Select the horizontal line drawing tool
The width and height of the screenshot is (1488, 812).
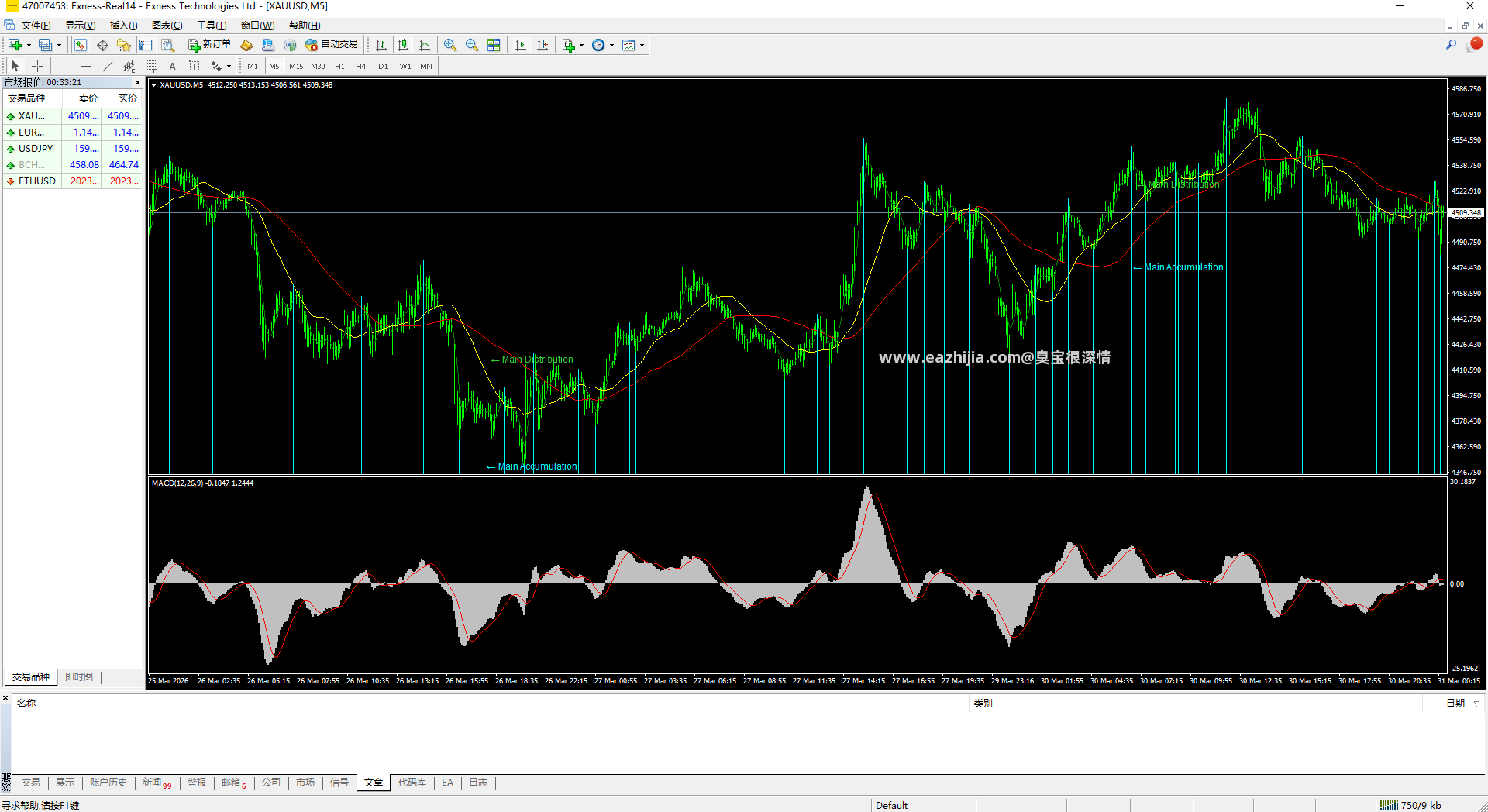coord(86,67)
